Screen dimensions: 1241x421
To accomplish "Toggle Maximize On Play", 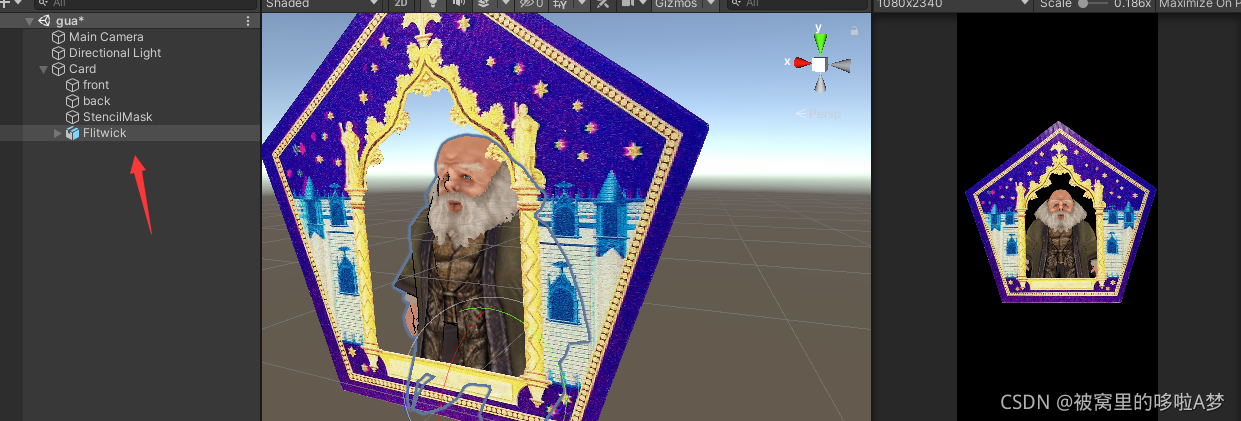I will point(1199,4).
